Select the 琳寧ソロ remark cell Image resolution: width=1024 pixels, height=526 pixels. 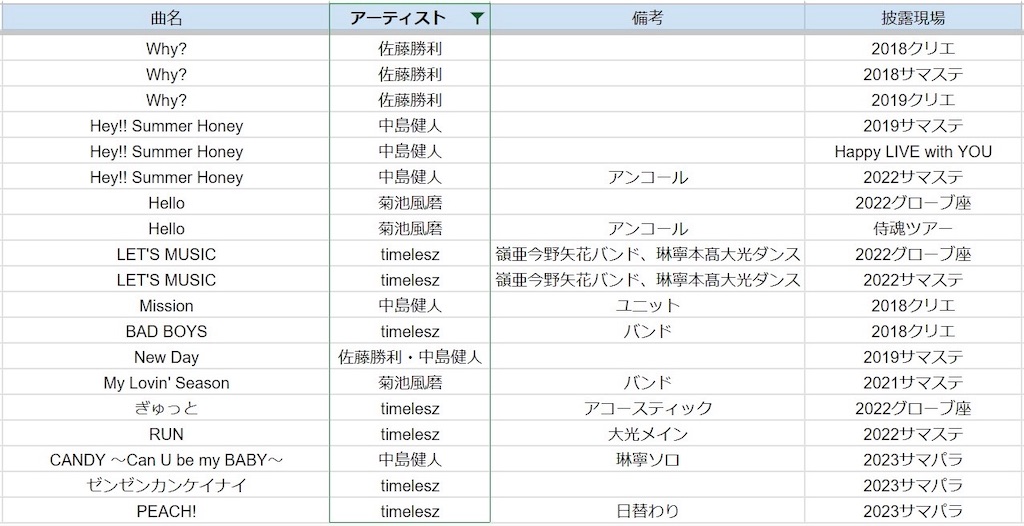coord(647,460)
